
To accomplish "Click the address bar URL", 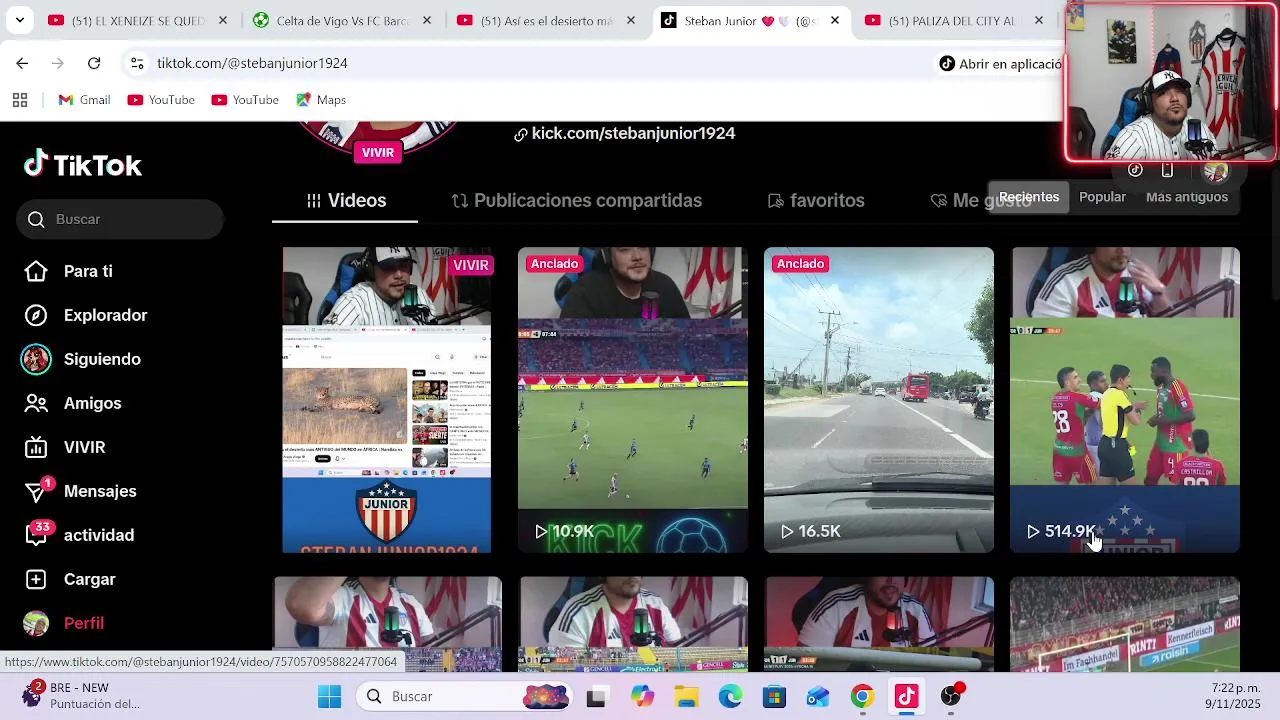I will click(252, 63).
